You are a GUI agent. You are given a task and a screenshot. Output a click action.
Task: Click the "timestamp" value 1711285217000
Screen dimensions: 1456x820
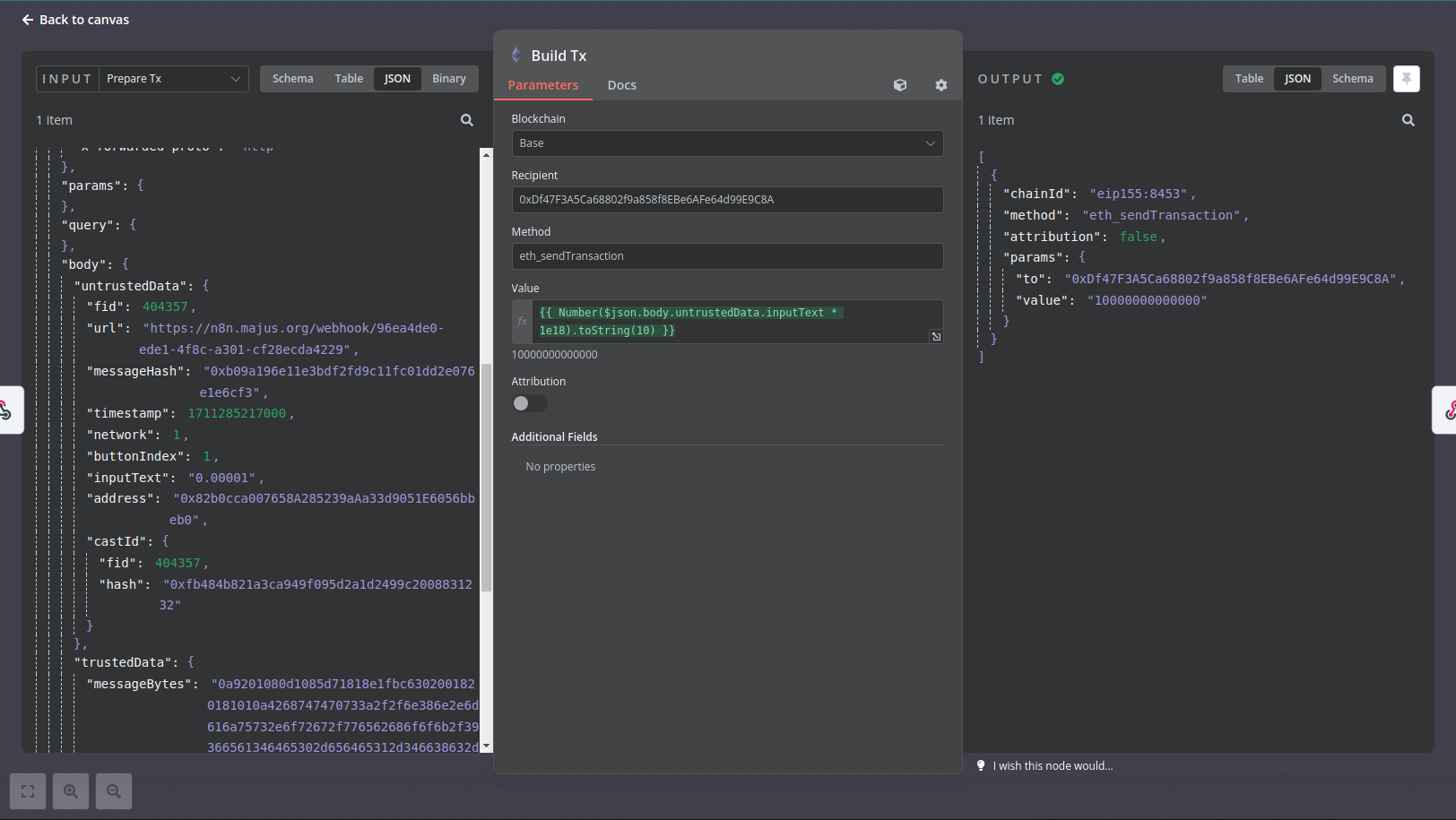[x=237, y=413]
